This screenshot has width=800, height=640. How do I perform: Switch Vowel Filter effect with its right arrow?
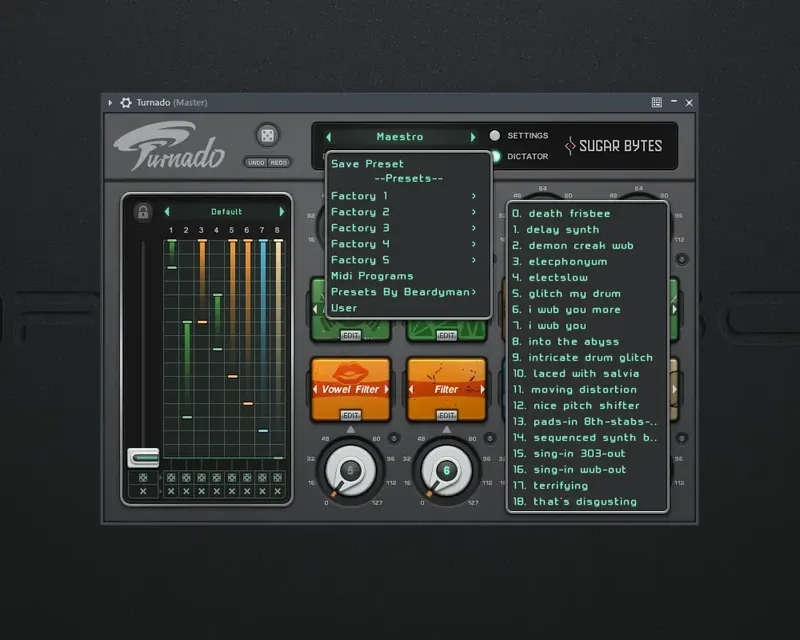386,389
